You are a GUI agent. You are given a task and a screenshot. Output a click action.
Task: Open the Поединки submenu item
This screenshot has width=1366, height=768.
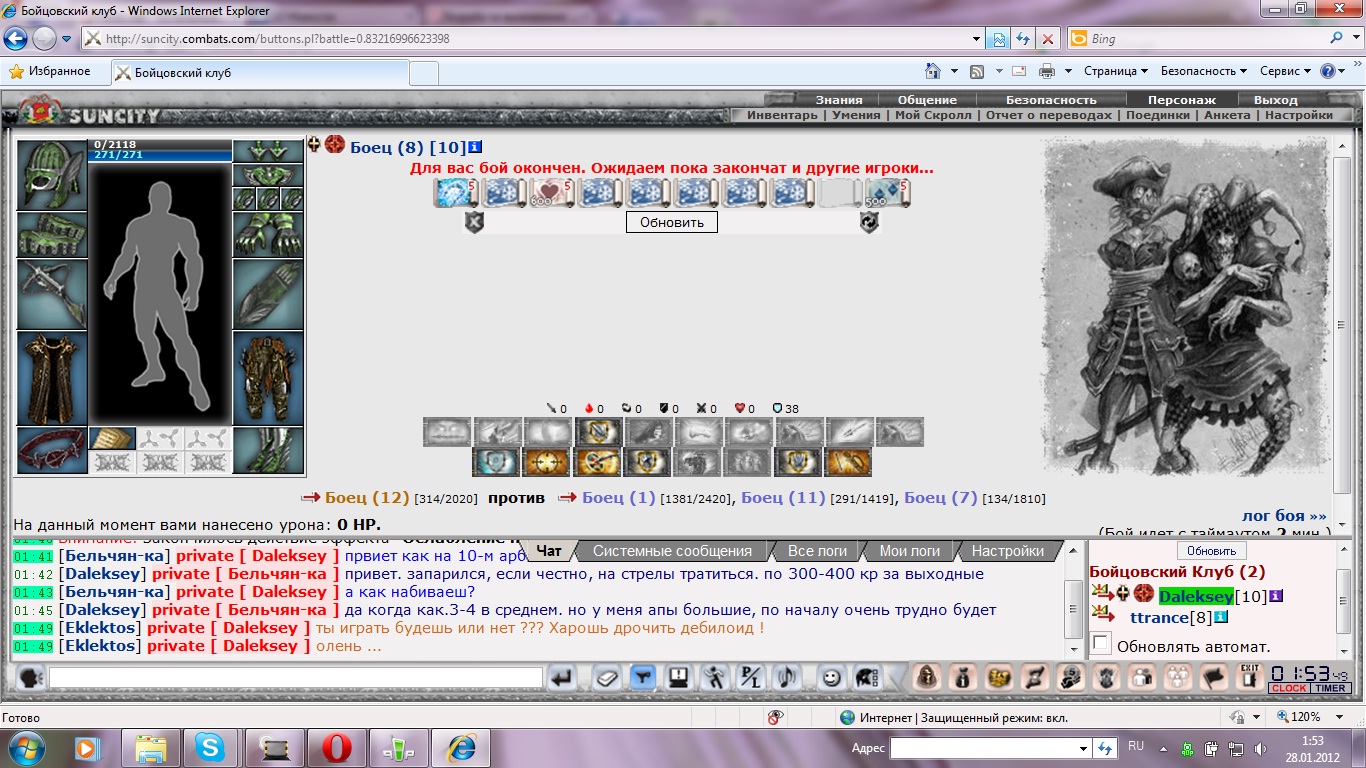1158,115
